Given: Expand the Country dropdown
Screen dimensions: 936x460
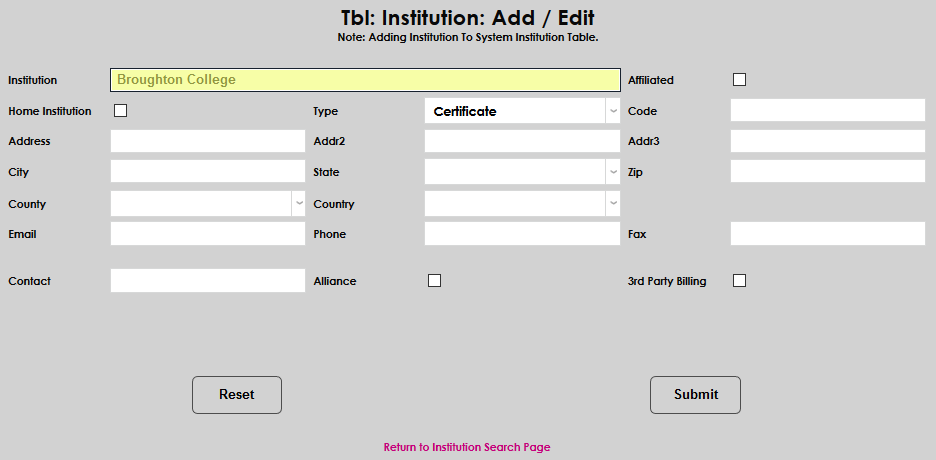Looking at the screenshot, I should (522, 204).
